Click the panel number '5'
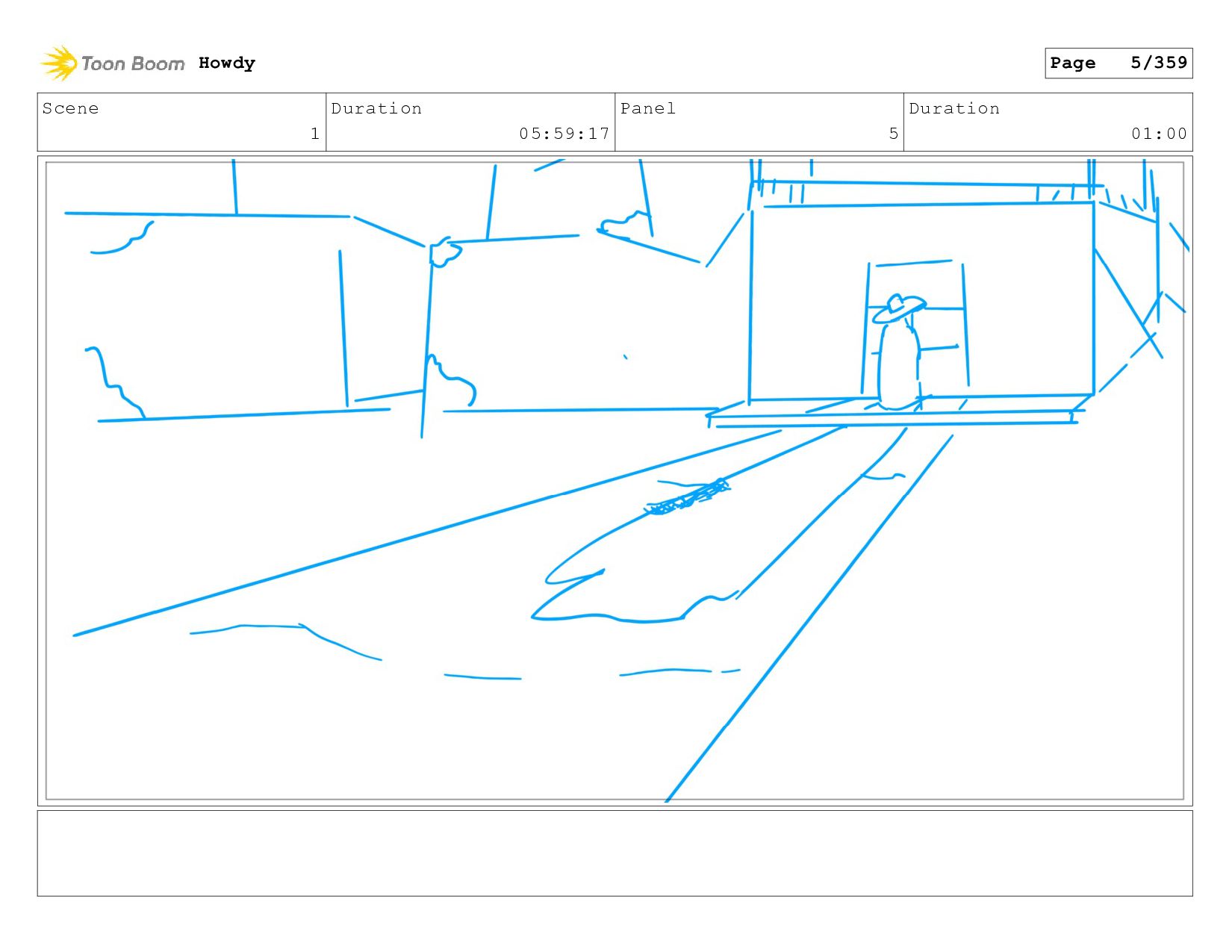 893,134
